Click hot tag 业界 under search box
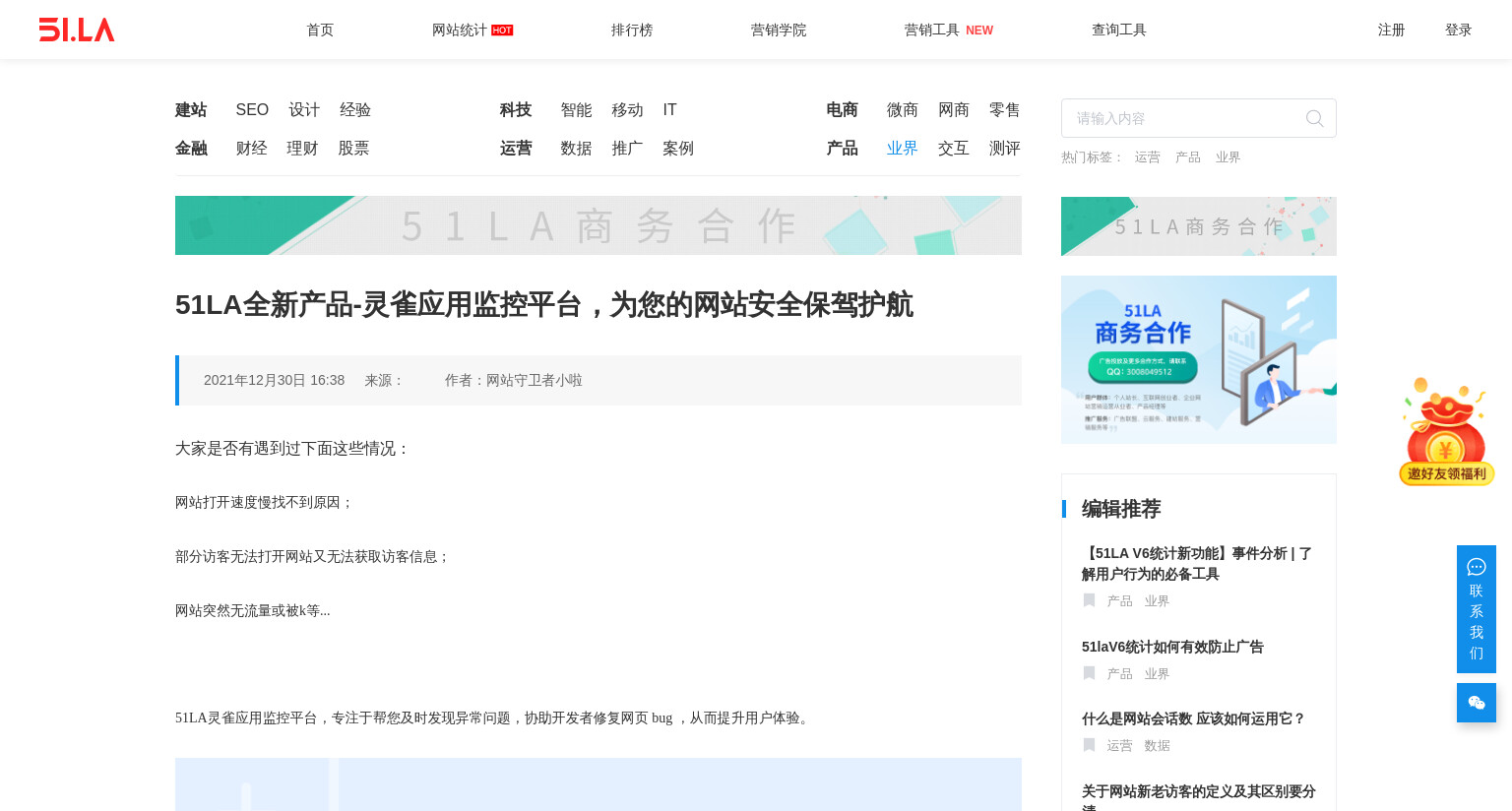The image size is (1512, 811). click(1228, 157)
